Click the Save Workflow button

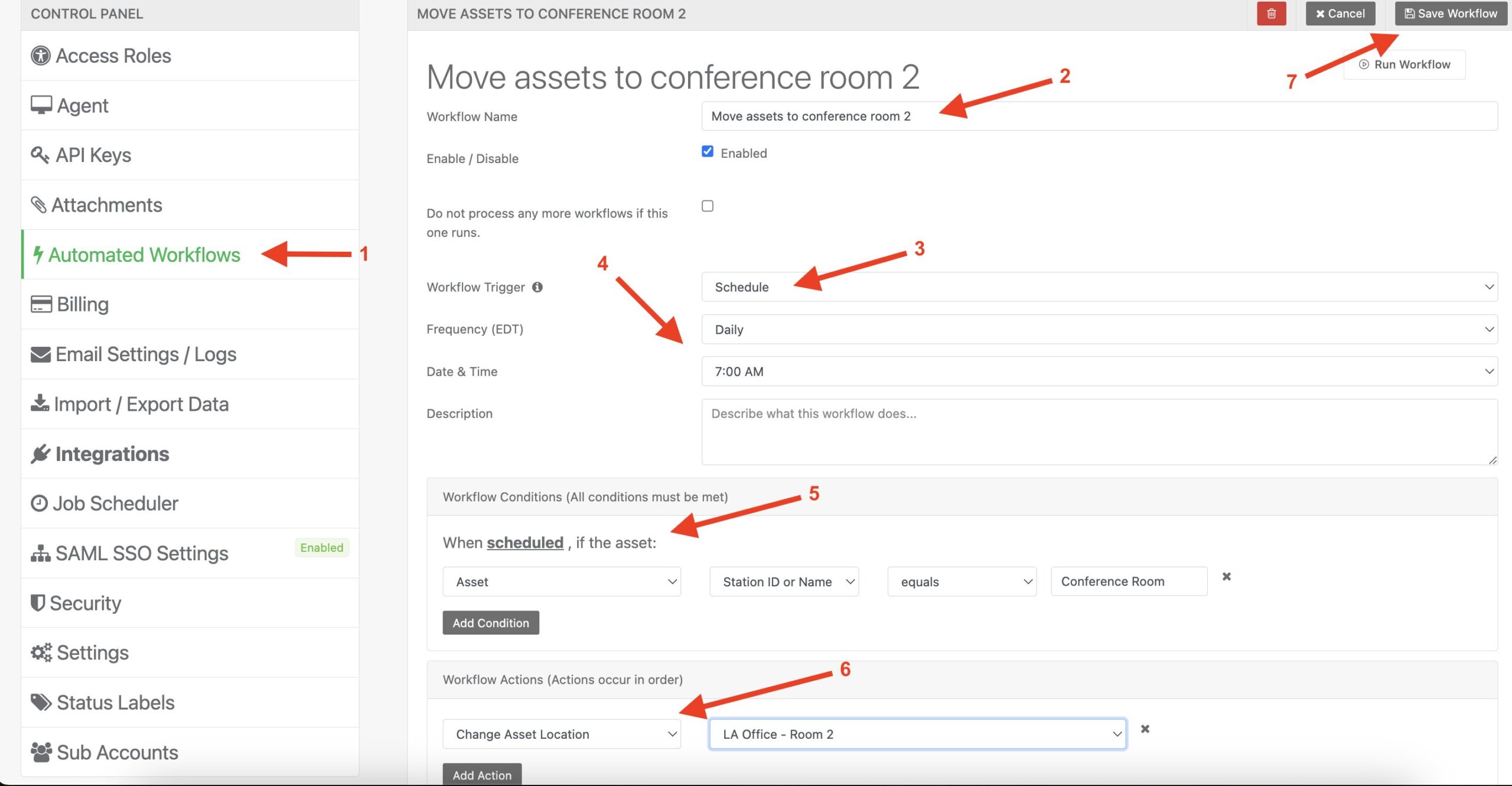(x=1451, y=14)
